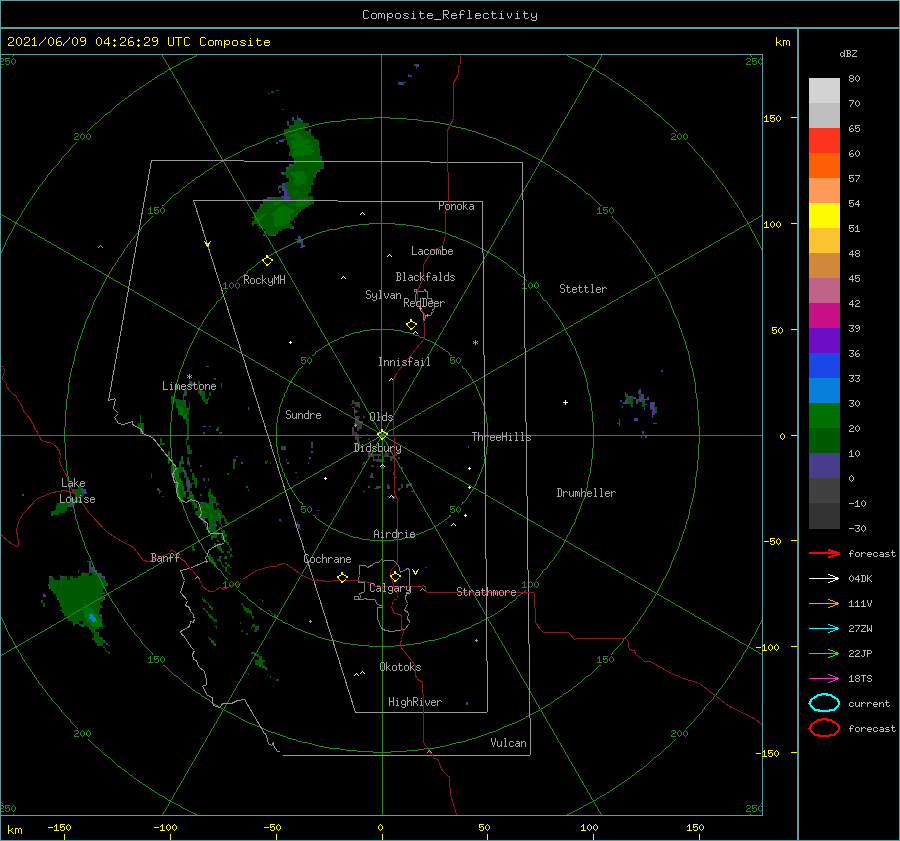Click the Didsbury label
The image size is (900, 841).
377,448
